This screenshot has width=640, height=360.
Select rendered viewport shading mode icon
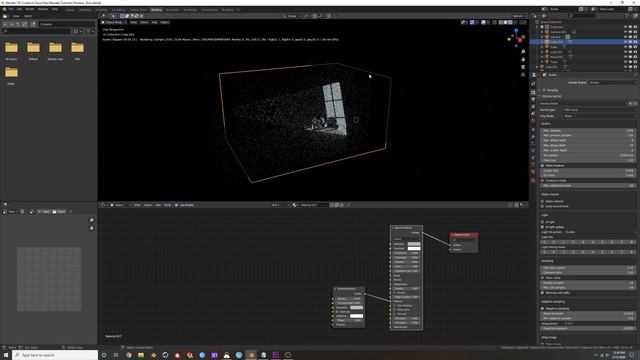510,22
